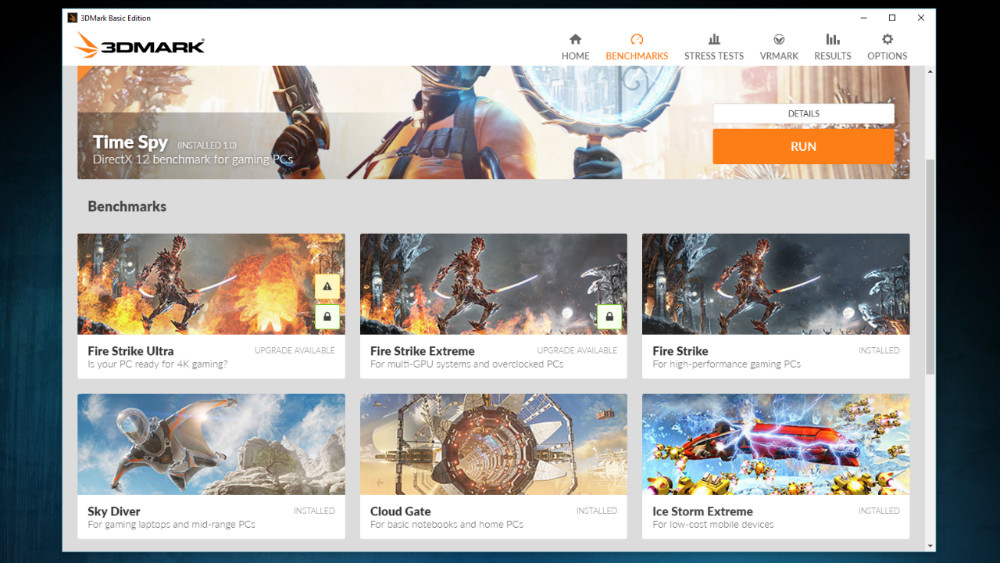The height and width of the screenshot is (563, 1000).
Task: Open Stress Tests via bar chart icon
Action: pos(713,40)
